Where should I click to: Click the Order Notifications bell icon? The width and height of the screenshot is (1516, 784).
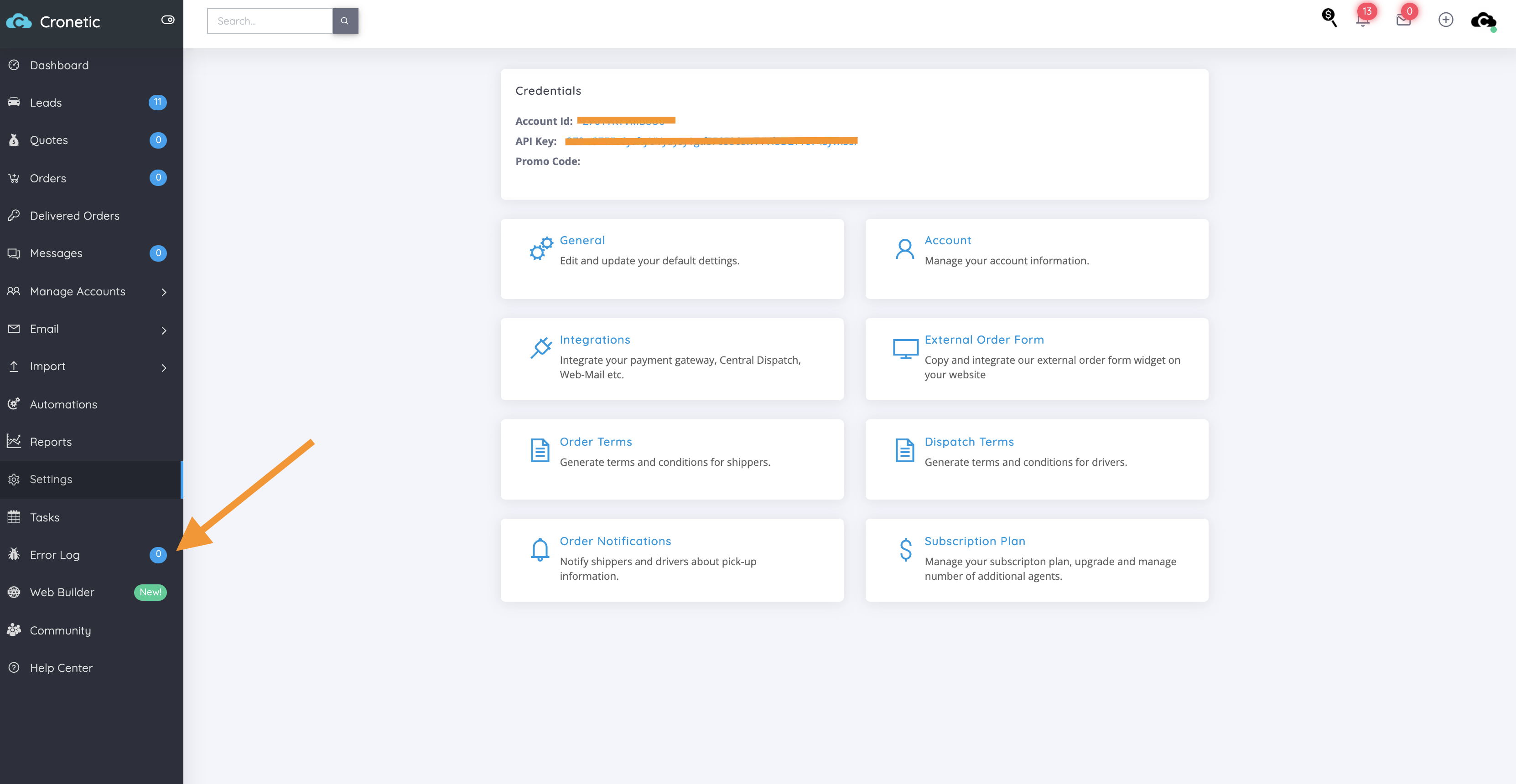point(540,549)
